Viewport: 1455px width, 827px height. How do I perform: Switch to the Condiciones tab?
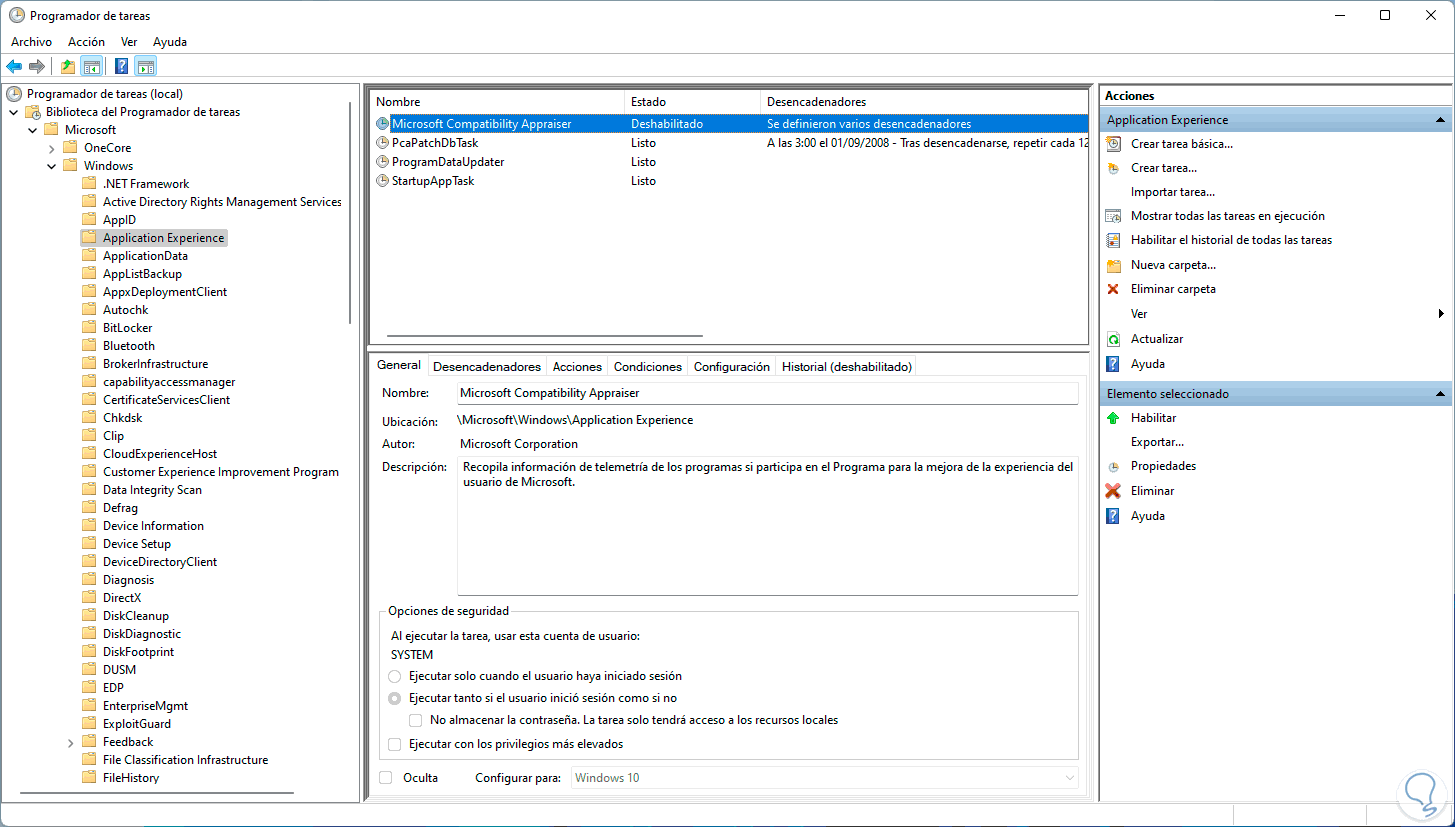point(648,367)
